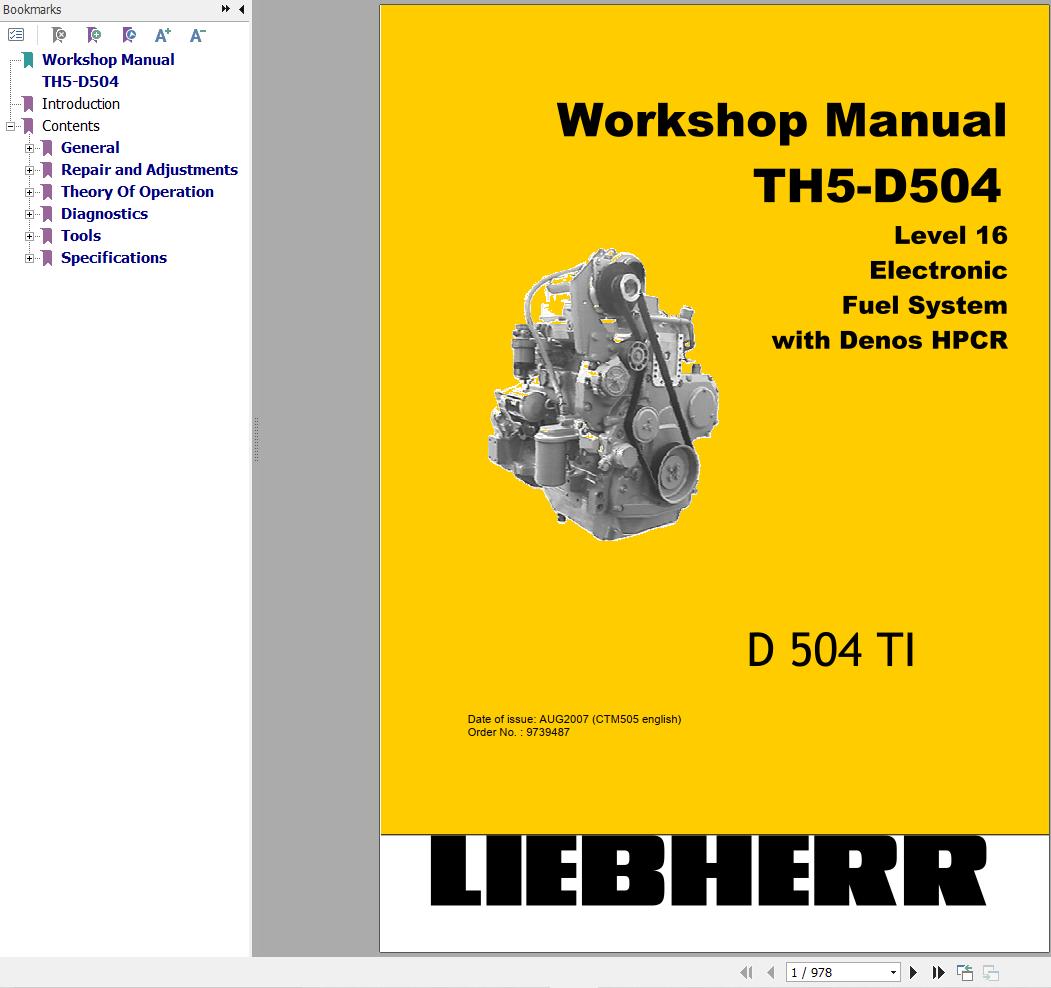
Task: Click the set bookmark destination icon
Action: pyautogui.click(x=129, y=34)
